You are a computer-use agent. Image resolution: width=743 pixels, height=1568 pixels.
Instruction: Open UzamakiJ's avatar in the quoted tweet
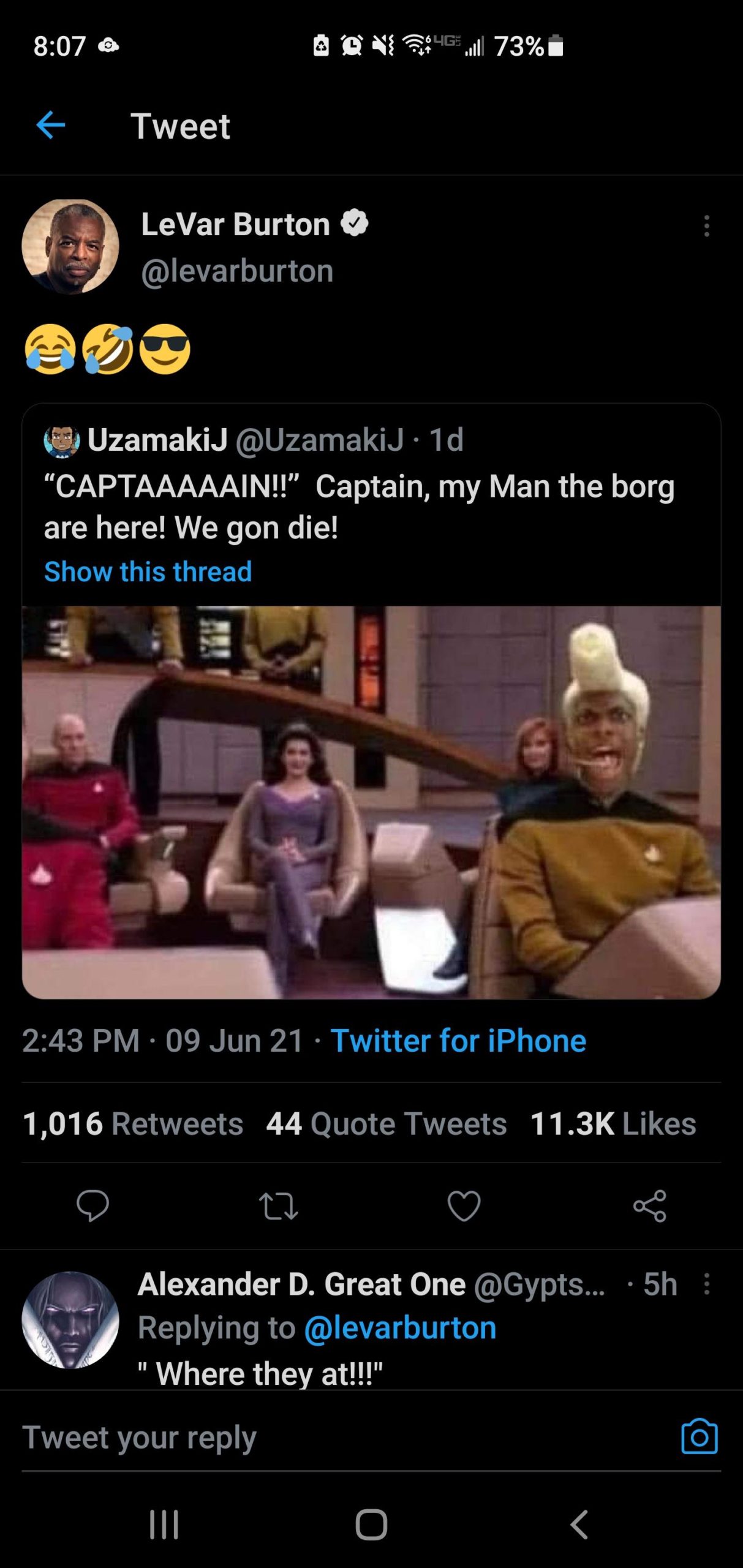(x=61, y=440)
